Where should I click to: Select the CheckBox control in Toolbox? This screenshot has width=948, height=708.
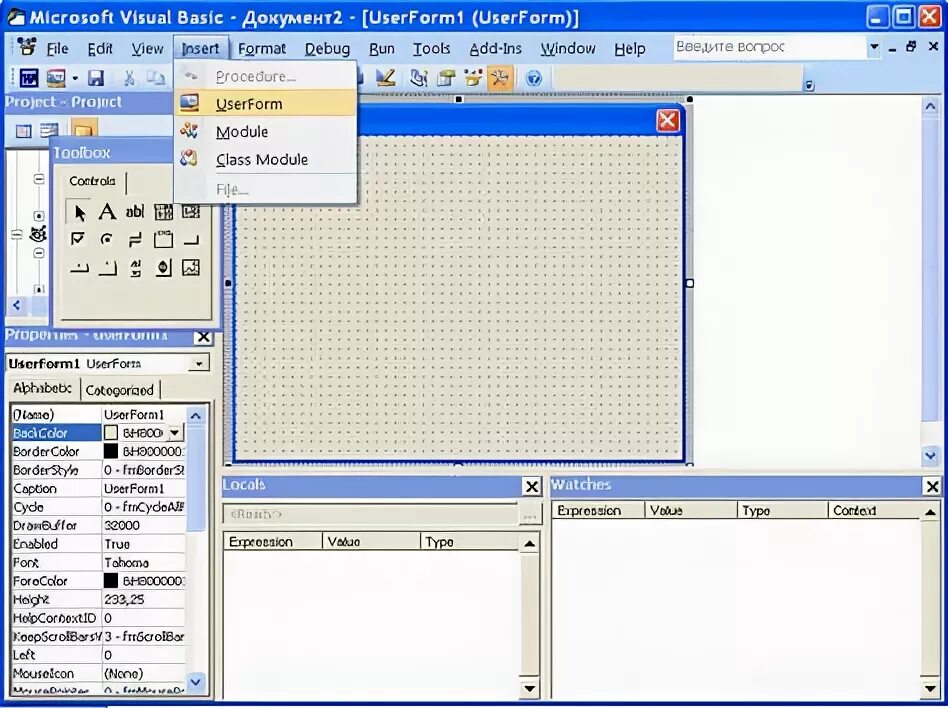coord(78,239)
